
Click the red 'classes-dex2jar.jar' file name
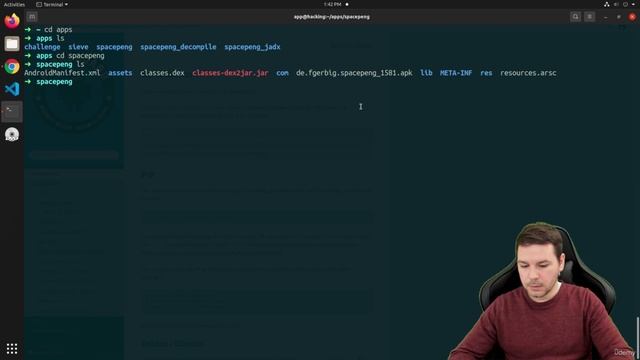pyautogui.click(x=230, y=73)
